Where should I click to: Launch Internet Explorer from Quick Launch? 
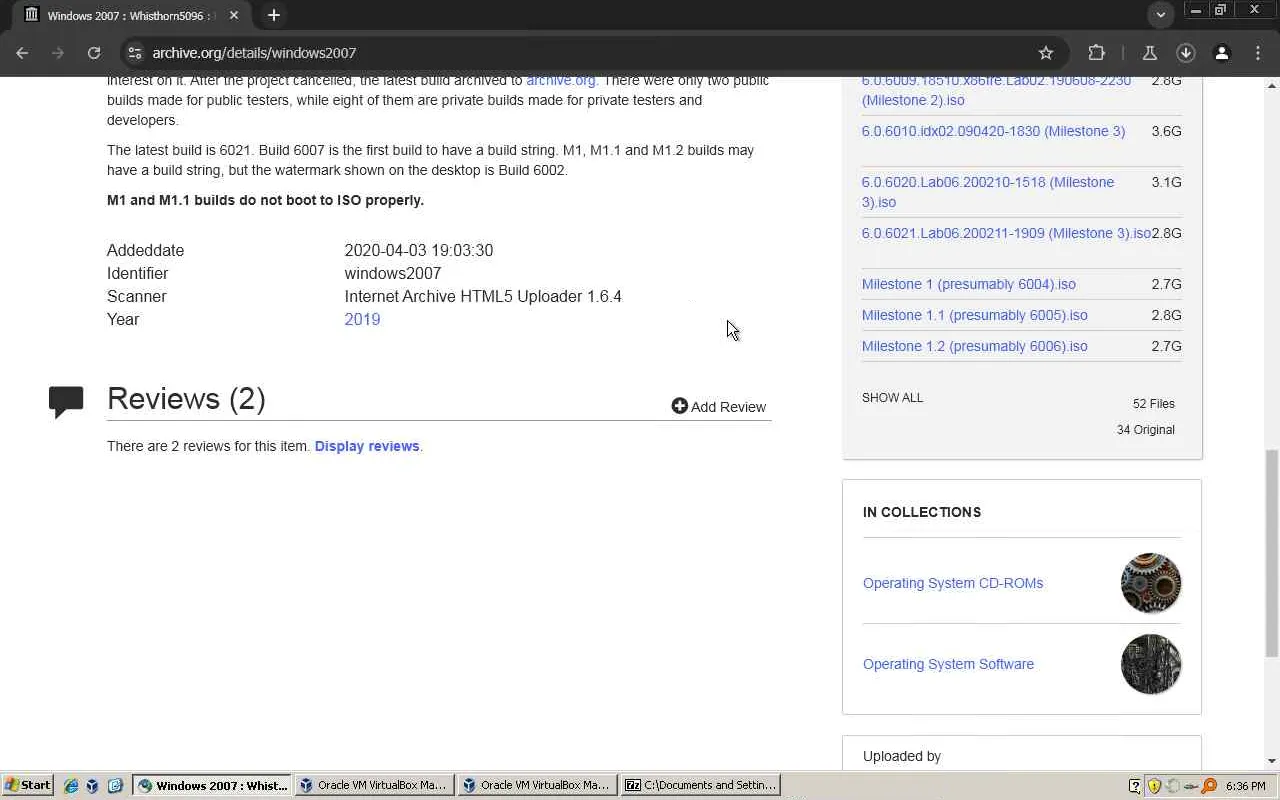(71, 785)
